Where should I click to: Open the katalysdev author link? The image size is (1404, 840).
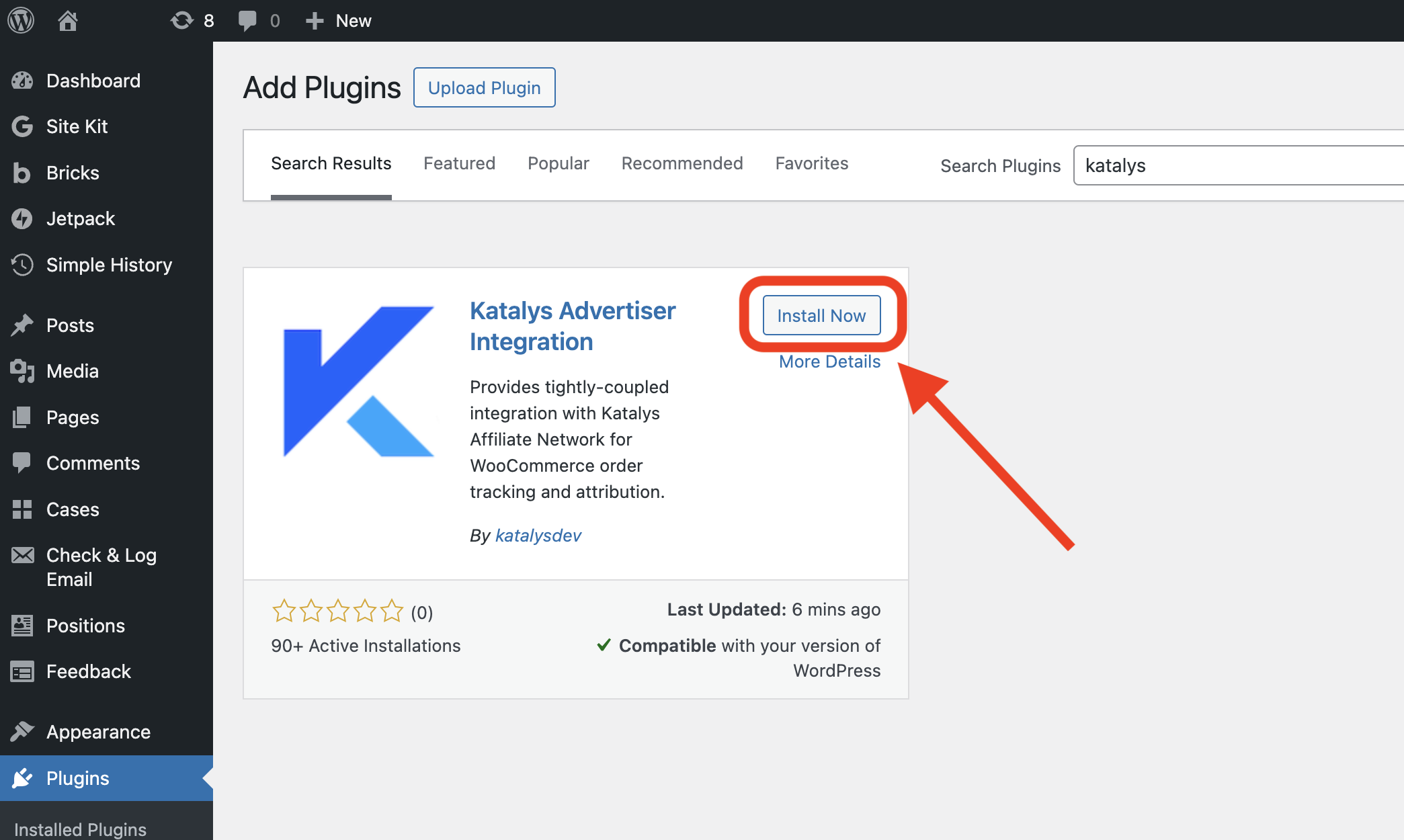coord(538,536)
